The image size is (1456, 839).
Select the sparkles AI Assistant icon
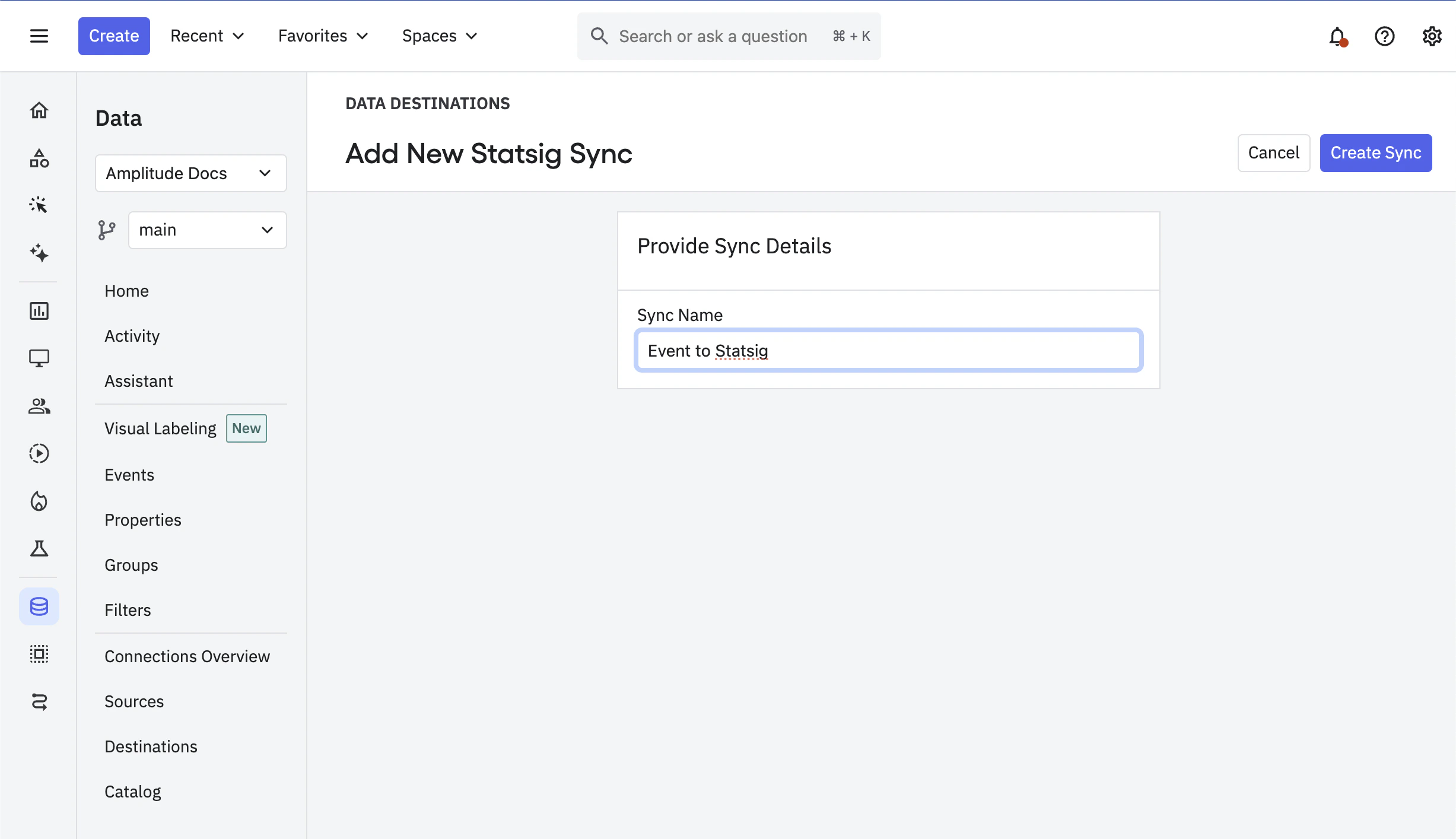pos(39,253)
